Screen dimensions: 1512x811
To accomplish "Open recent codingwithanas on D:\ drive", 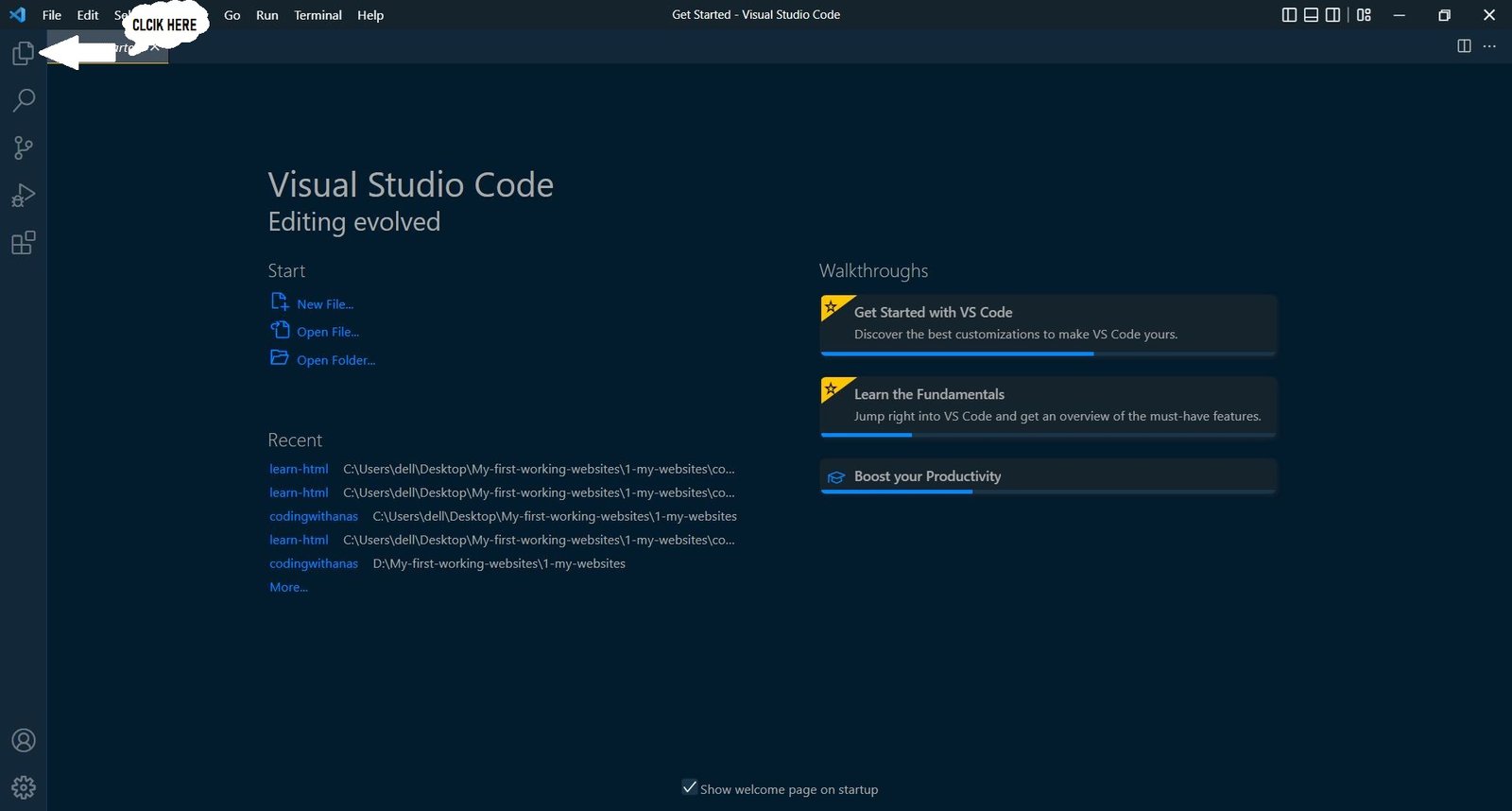I will [314, 563].
